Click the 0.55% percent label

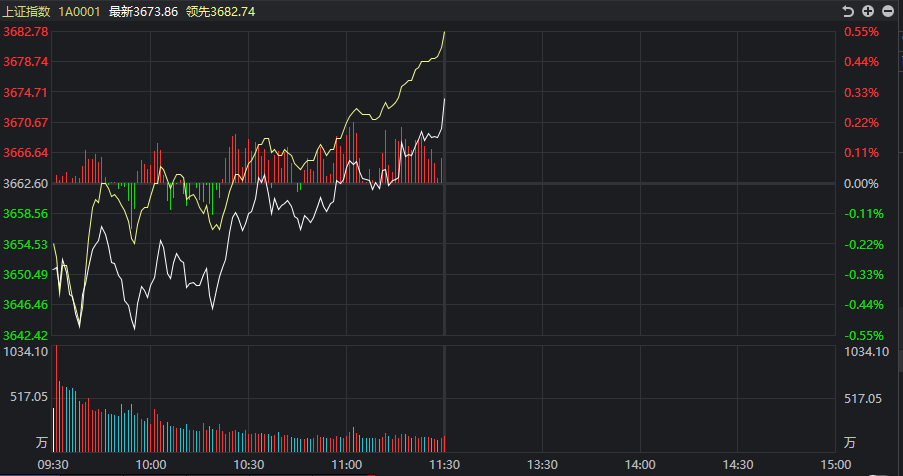pyautogui.click(x=862, y=32)
